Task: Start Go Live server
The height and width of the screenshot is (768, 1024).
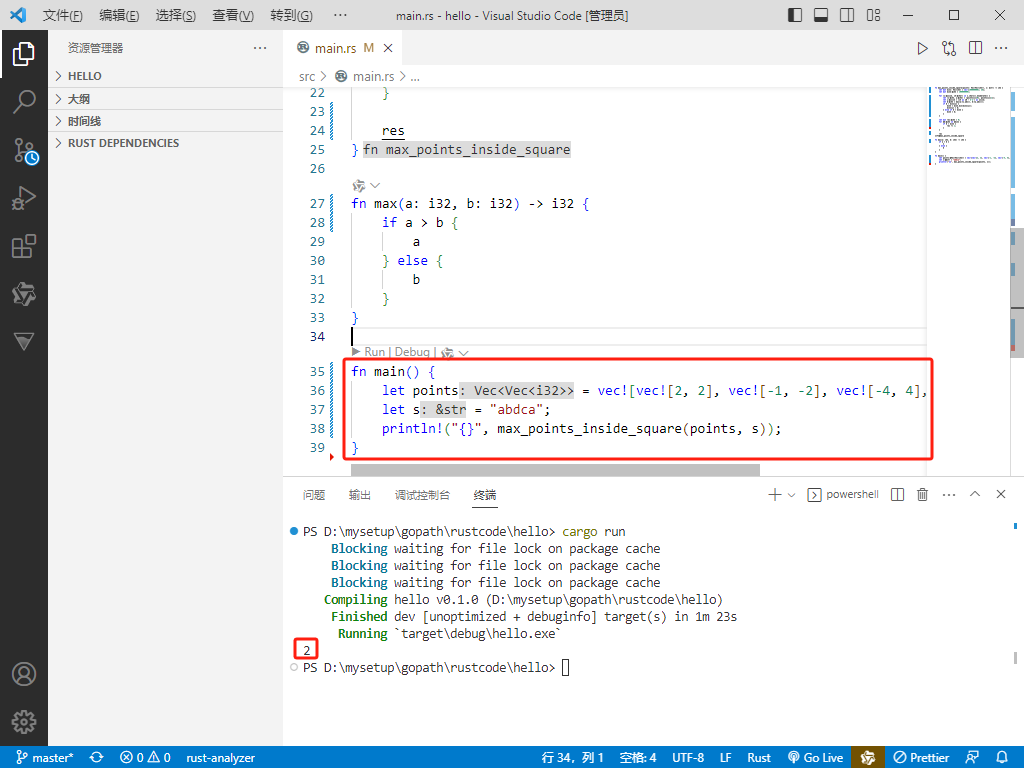Action: coord(816,758)
